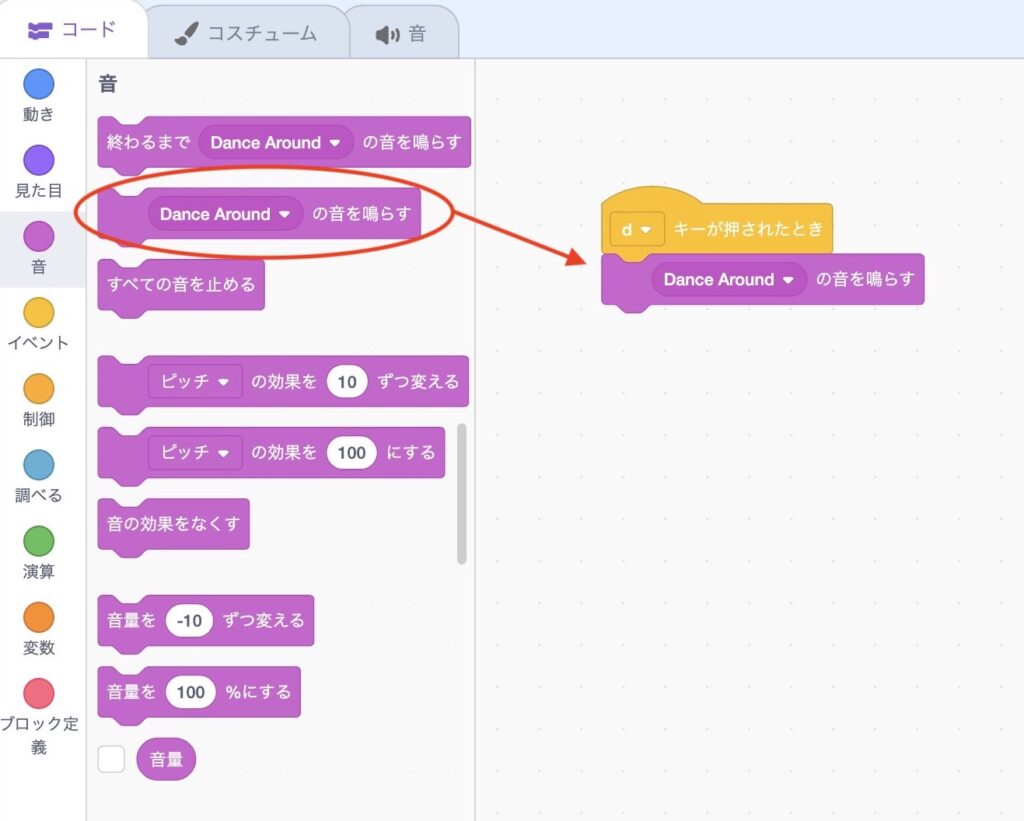Click the 音の効果をなくす block
The image size is (1024, 821).
coord(174,525)
